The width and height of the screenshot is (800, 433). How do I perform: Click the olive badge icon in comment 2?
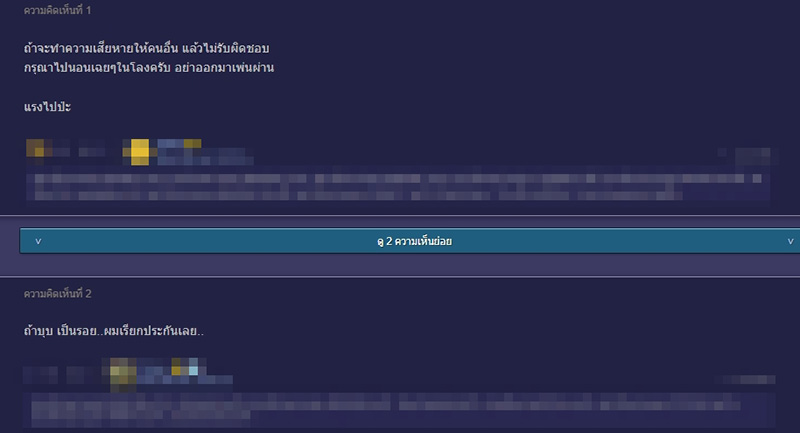(122, 373)
